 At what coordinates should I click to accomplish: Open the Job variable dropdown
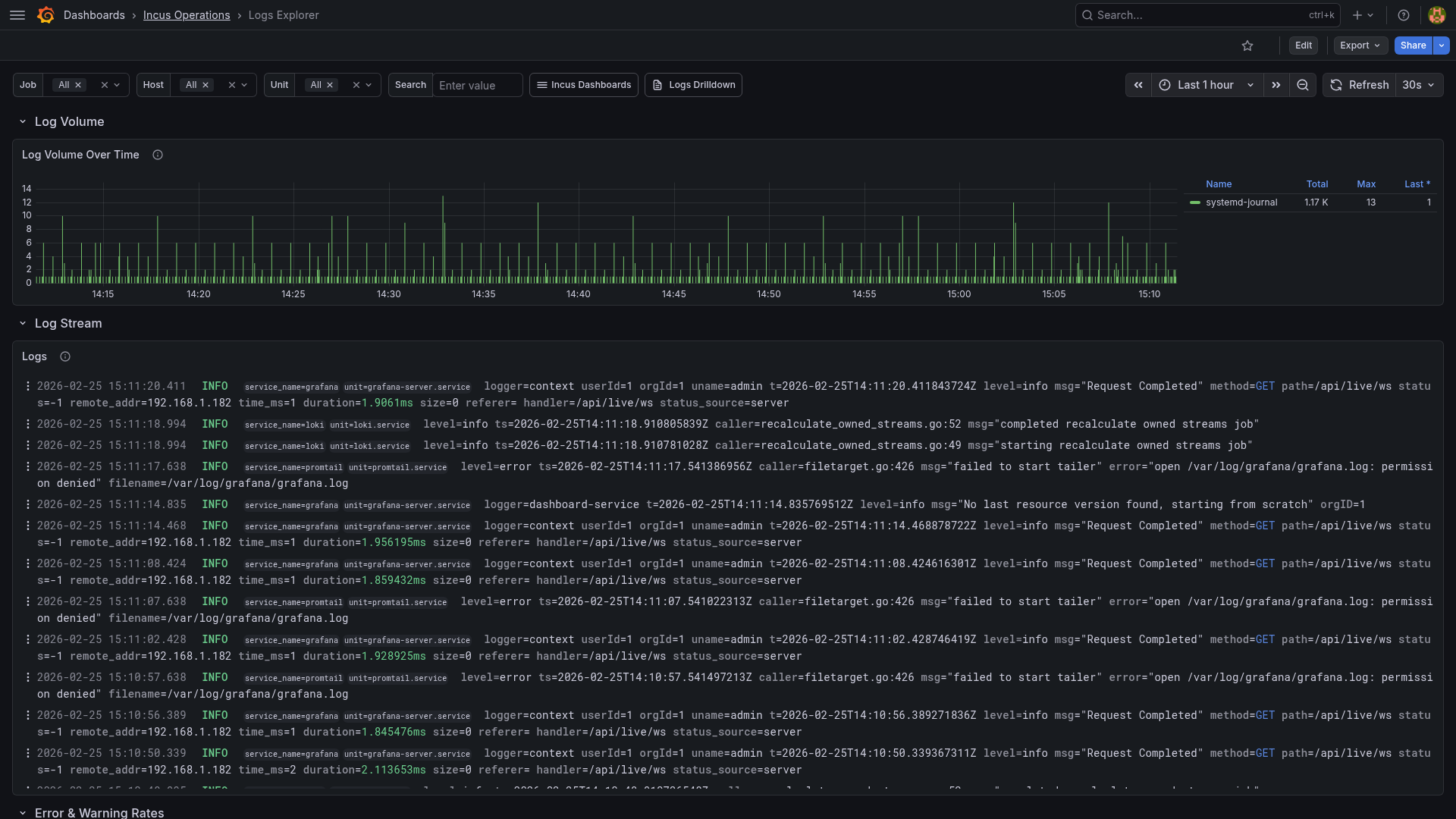pos(117,85)
